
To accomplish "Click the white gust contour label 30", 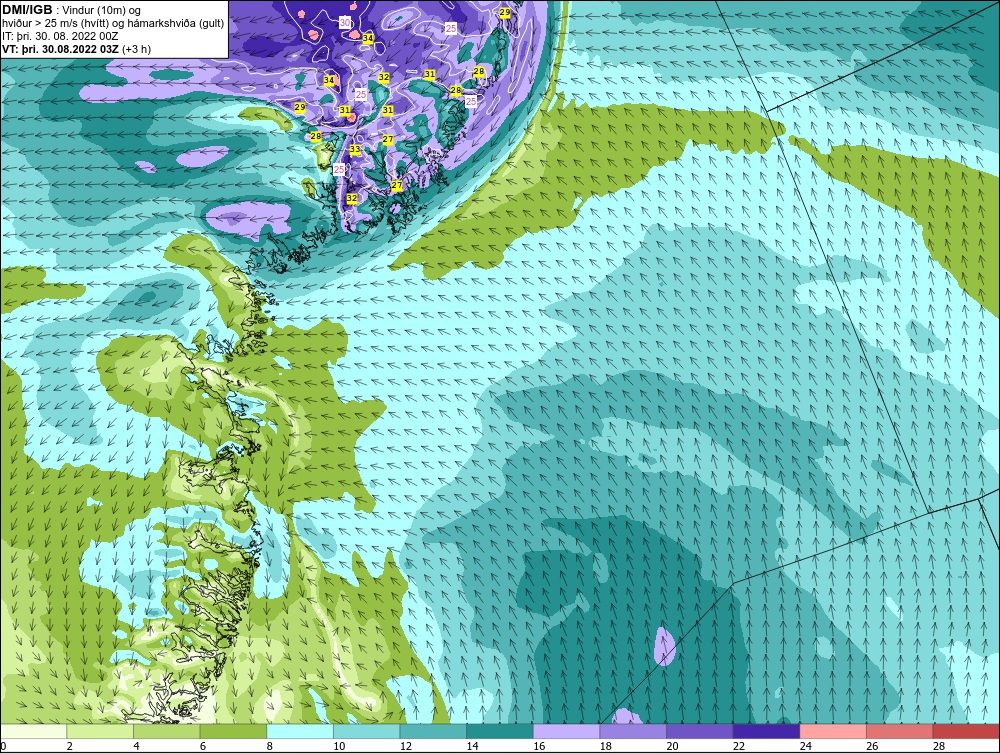I will [344, 22].
